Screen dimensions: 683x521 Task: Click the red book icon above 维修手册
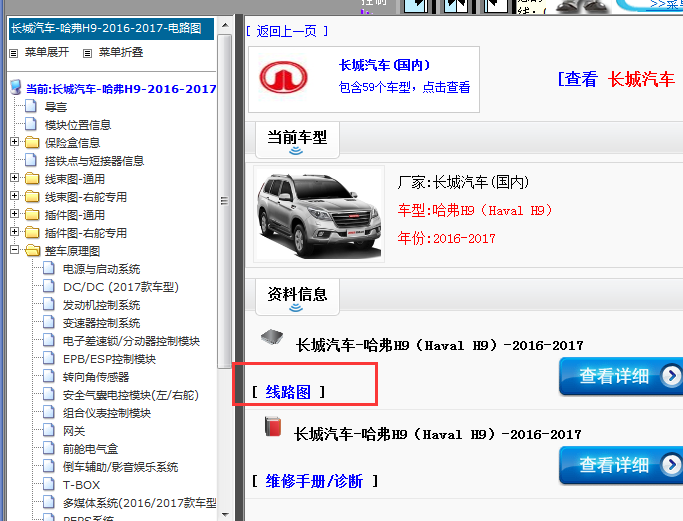pos(273,426)
